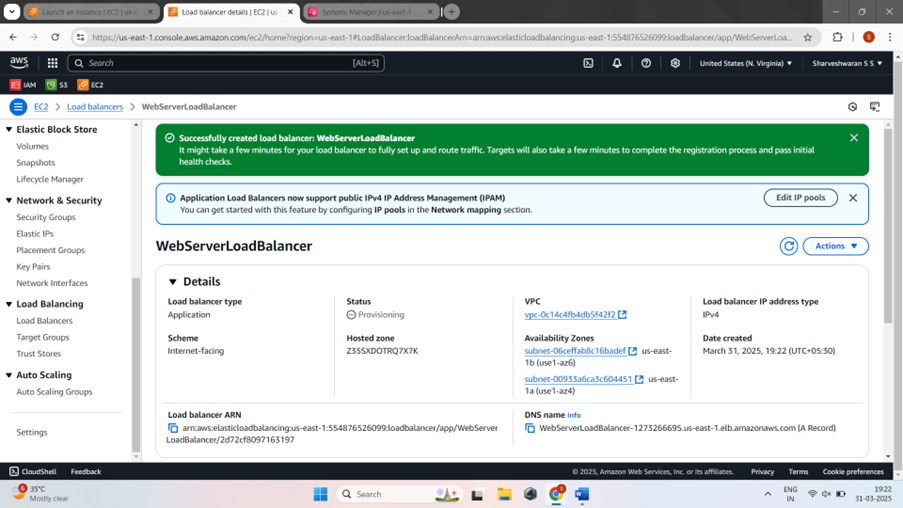903x508 pixels.
Task: Reload the browser page
Action: click(x=55, y=37)
